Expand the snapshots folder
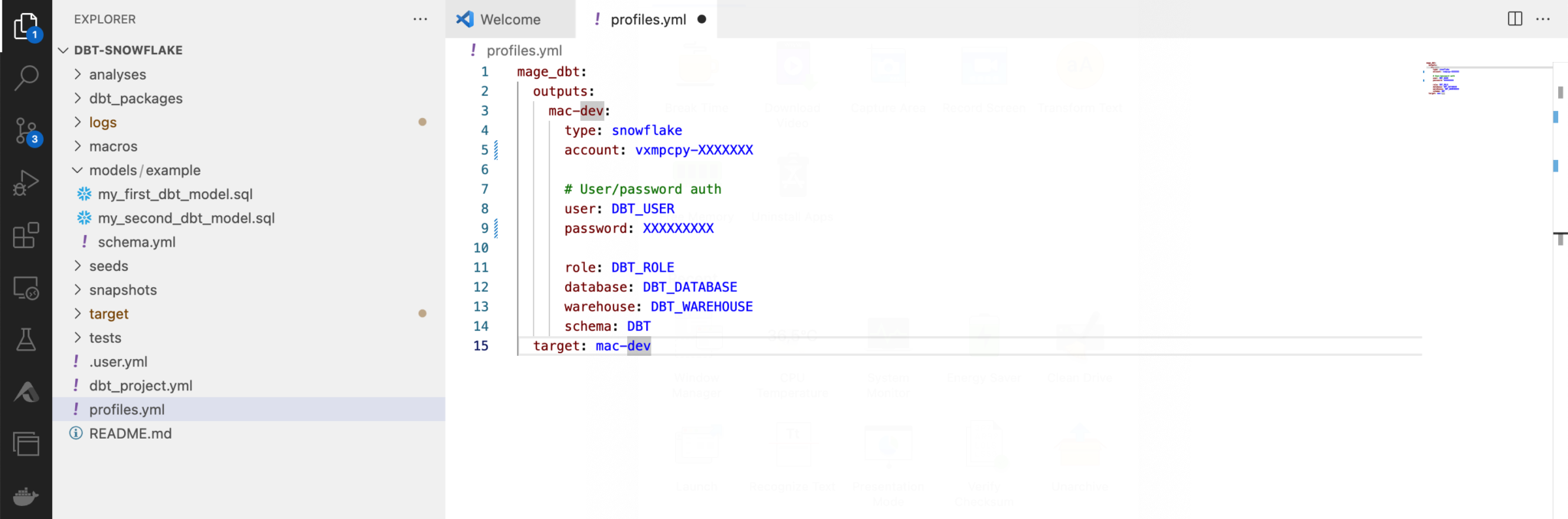 click(77, 289)
